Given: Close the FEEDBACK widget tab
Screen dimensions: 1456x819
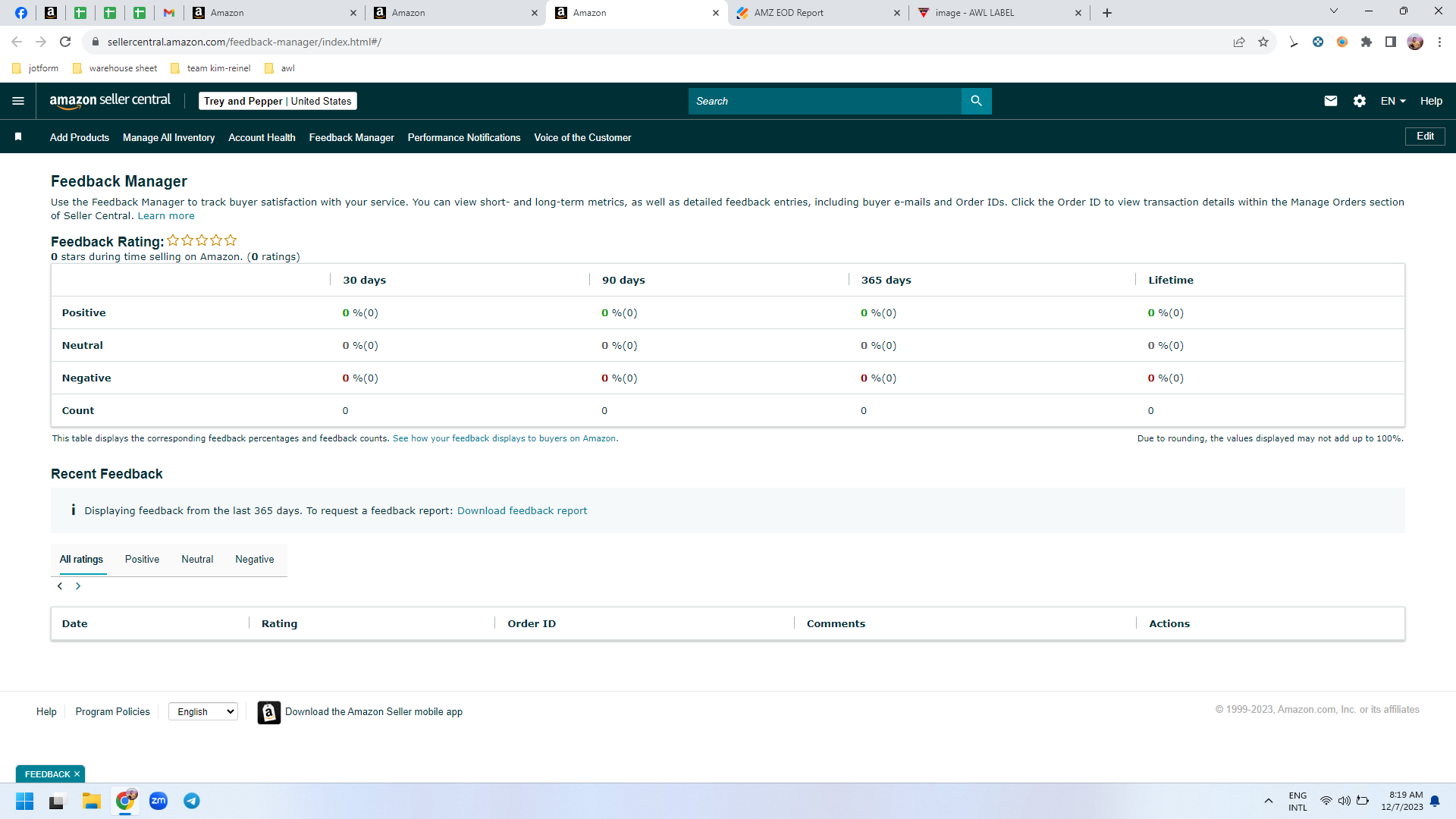Looking at the screenshot, I should click(77, 774).
